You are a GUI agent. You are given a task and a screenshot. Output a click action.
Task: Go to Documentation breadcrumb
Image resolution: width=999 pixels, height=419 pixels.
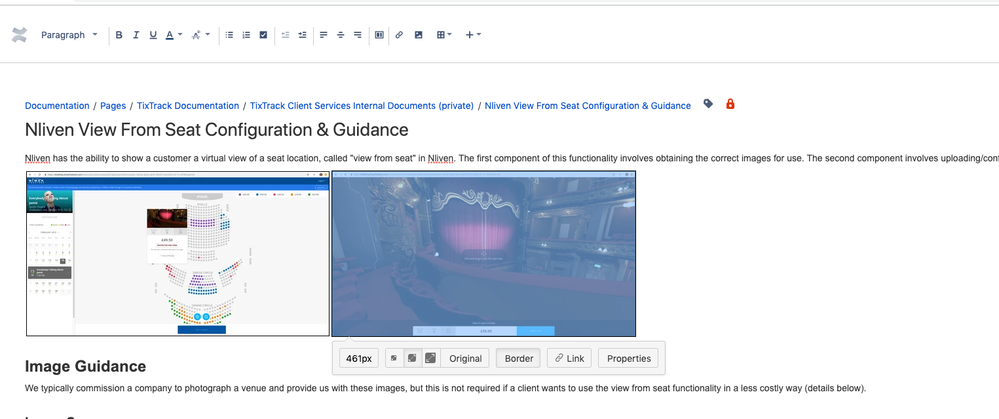(x=57, y=106)
